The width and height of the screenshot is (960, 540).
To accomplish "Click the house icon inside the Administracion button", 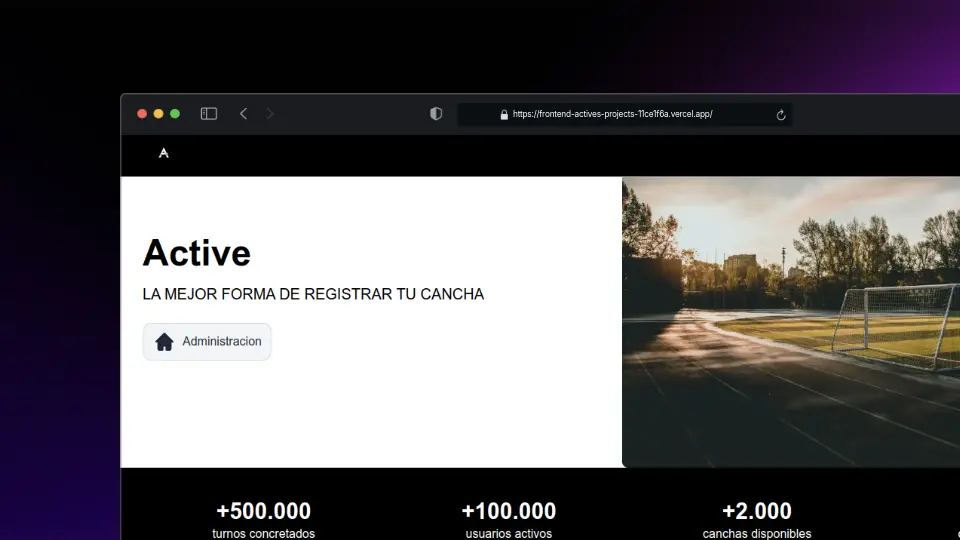I will [165, 342].
